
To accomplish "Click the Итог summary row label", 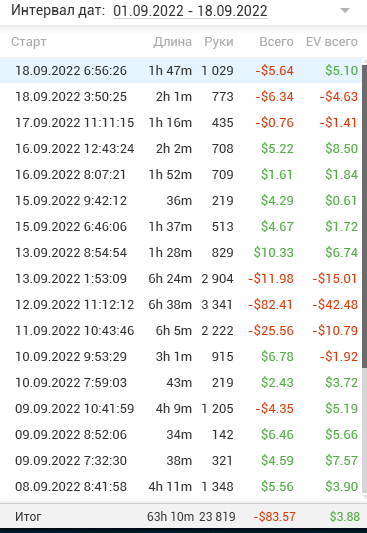I will coord(28,517).
